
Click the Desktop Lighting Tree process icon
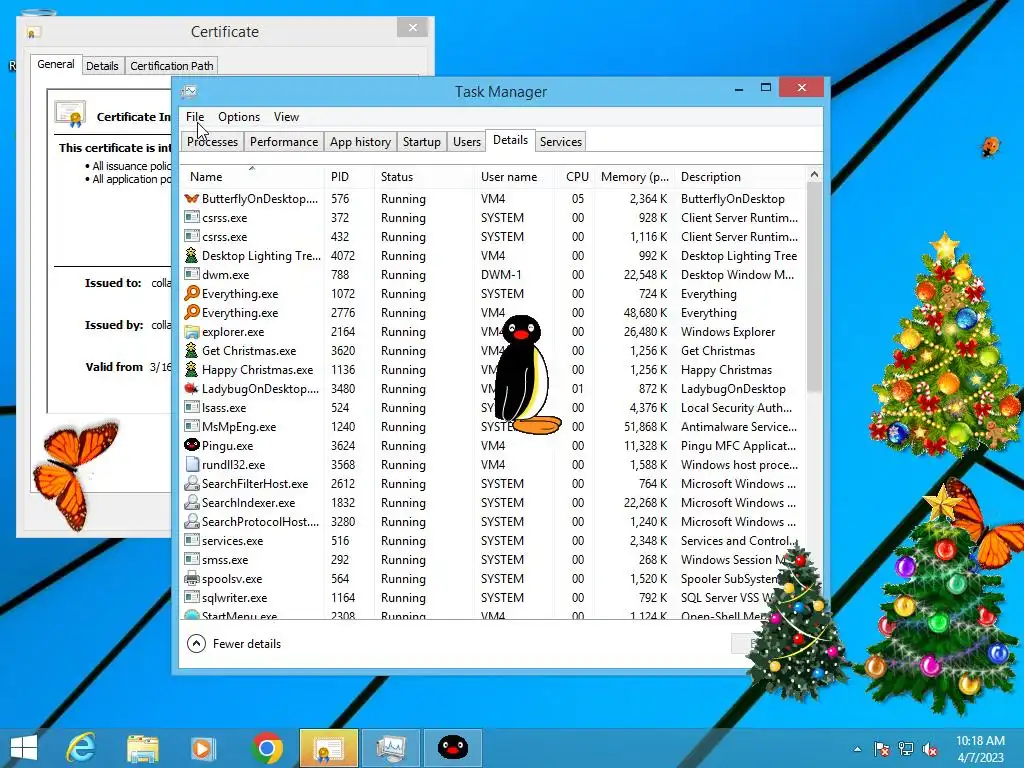(x=191, y=255)
